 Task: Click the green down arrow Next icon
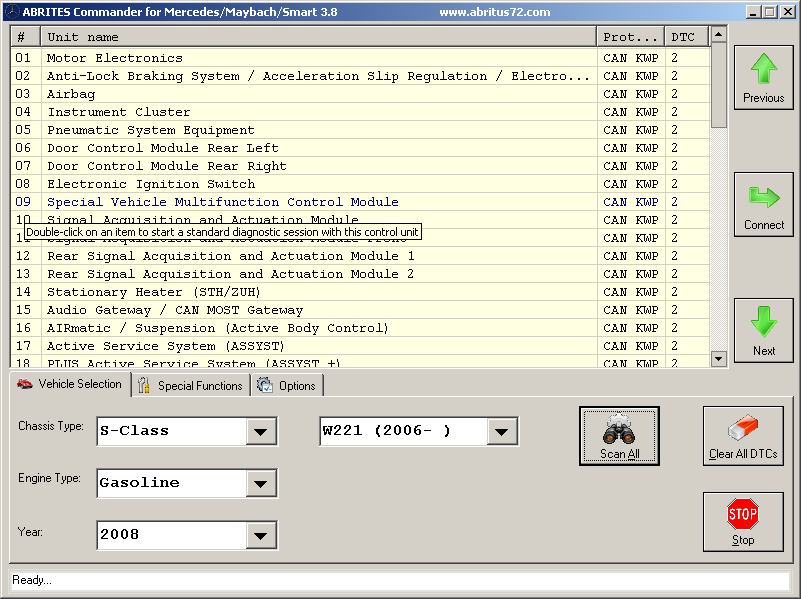tap(764, 322)
